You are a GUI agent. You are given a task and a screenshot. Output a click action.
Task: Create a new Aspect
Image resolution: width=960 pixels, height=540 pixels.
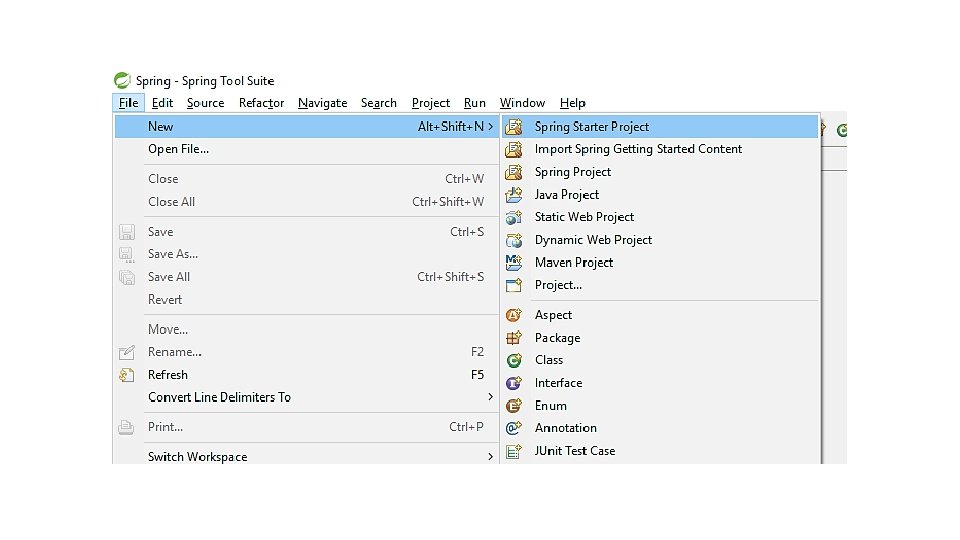coord(660,315)
